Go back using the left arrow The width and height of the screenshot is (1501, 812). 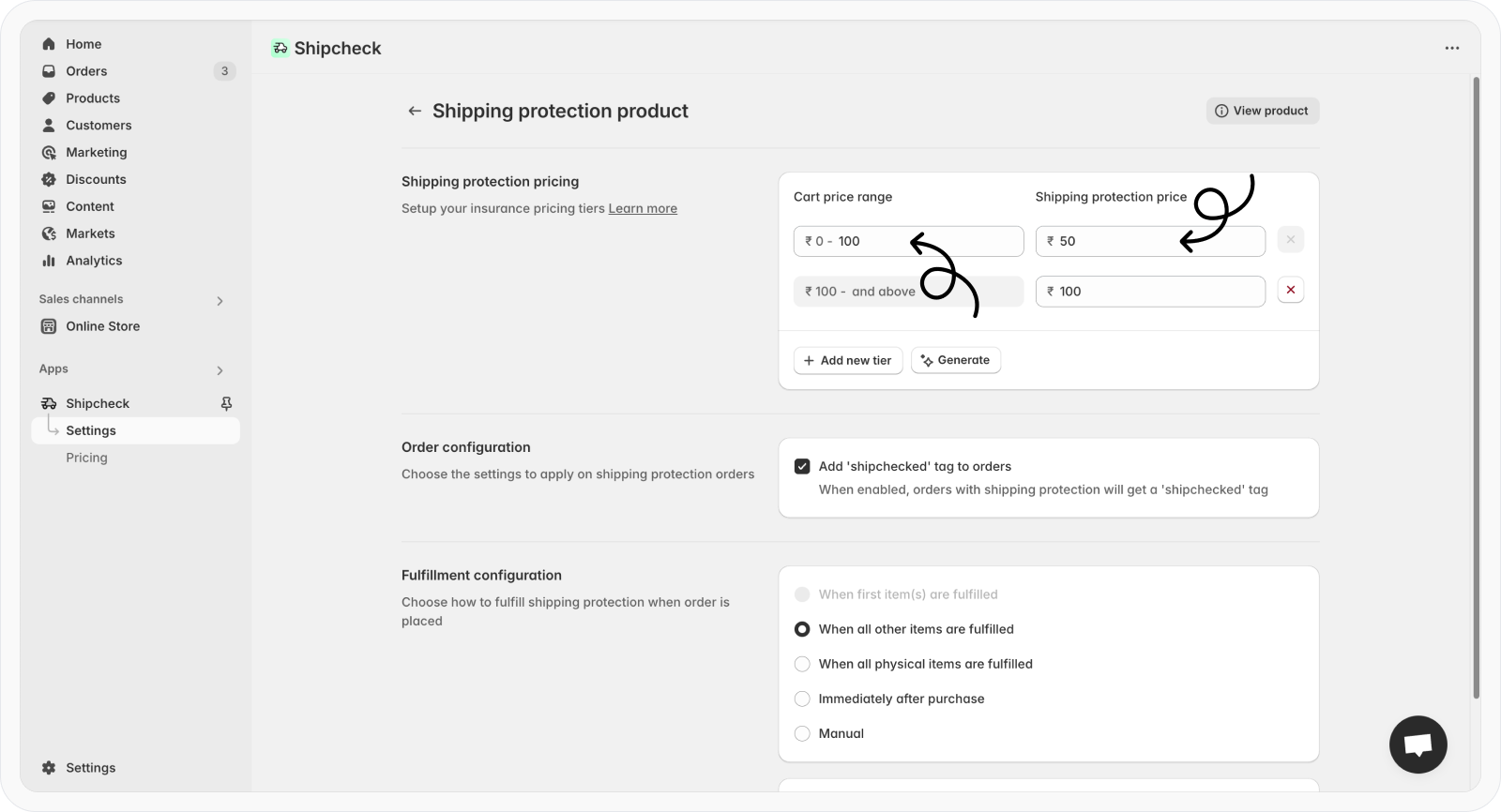tap(415, 112)
